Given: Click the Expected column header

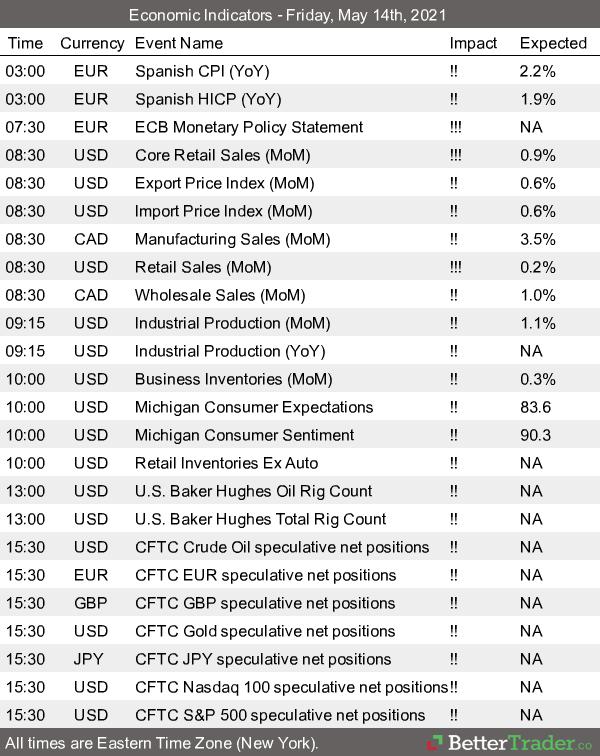Looking at the screenshot, I should [x=553, y=43].
